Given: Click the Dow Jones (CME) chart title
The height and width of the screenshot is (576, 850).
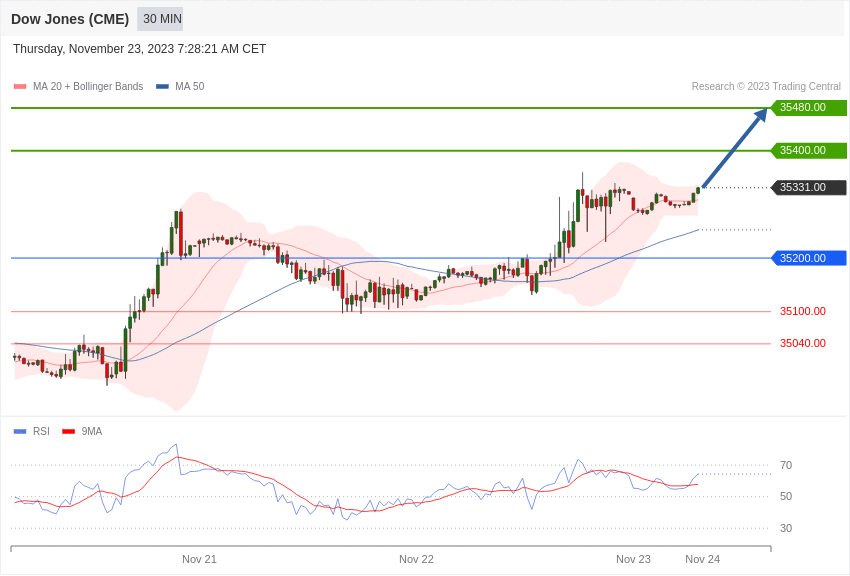Looking at the screenshot, I should pos(70,19).
